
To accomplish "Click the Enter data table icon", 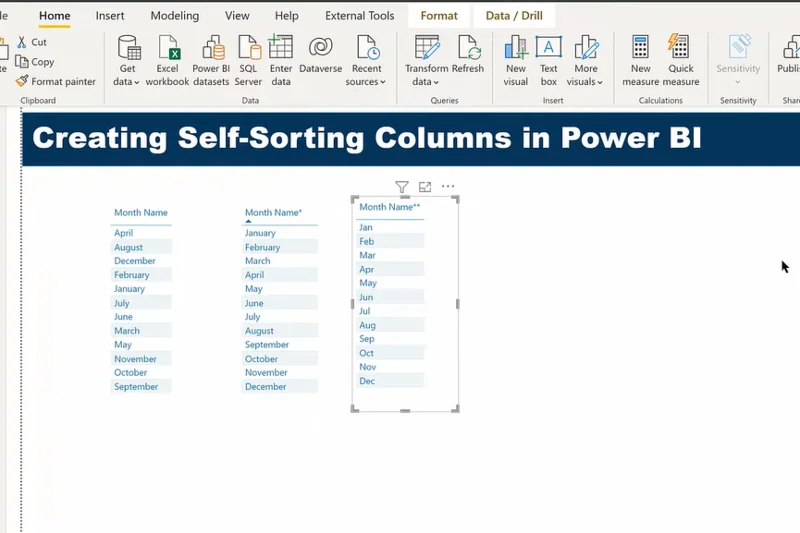I will [281, 47].
